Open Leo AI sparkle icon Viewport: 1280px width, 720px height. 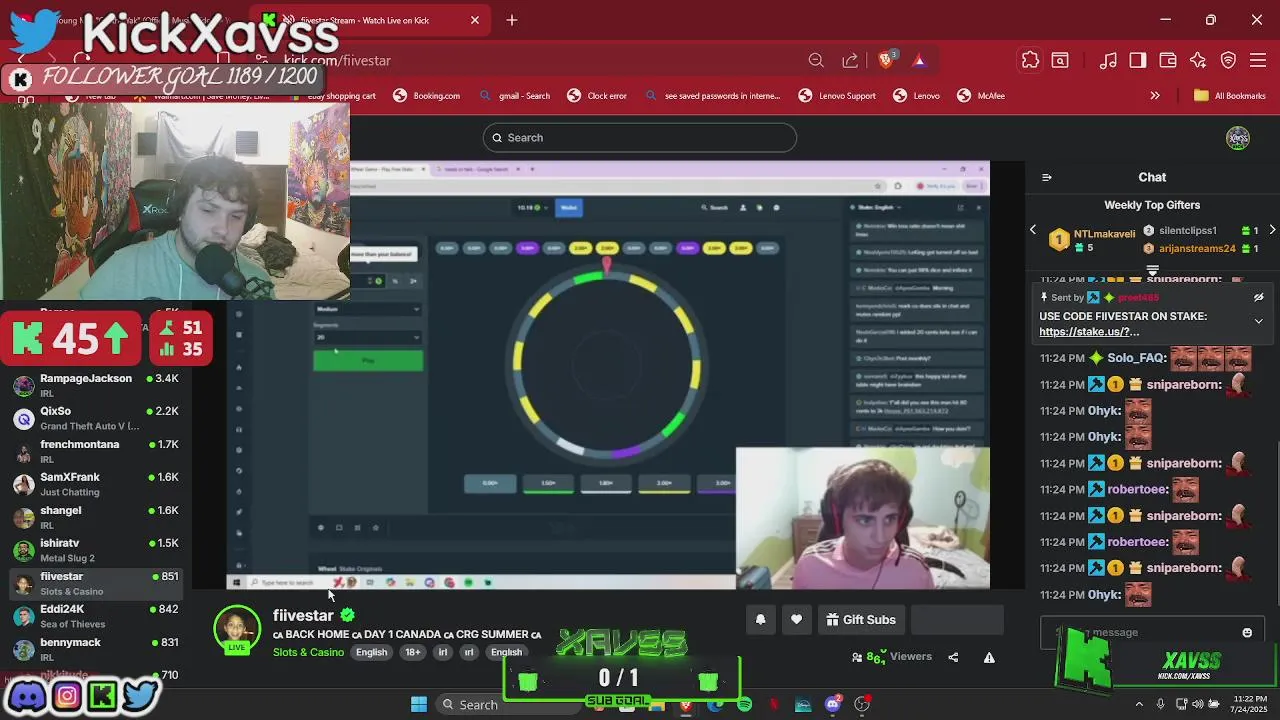click(1198, 61)
